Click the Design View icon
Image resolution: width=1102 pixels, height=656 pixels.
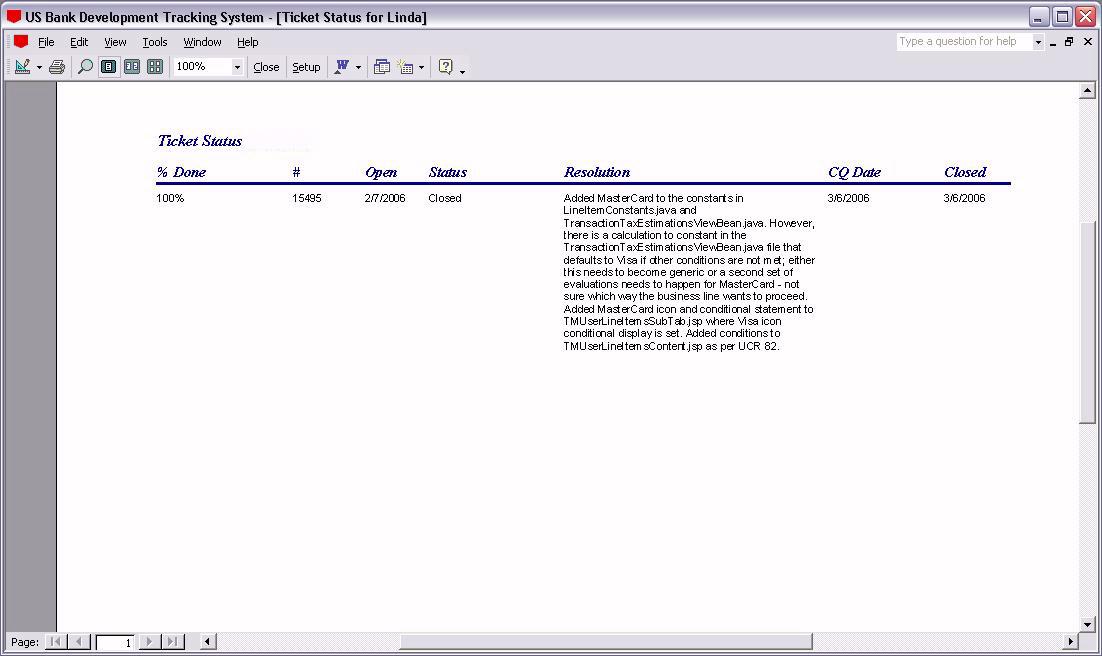click(21, 67)
